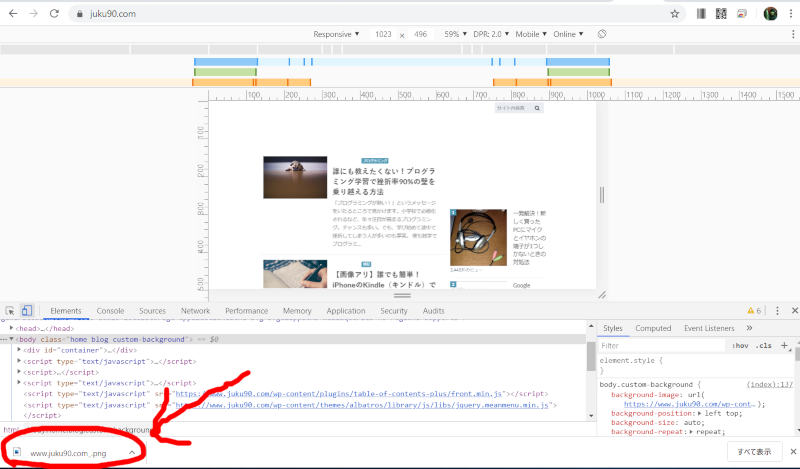Open the Sources tab
Viewport: 800px width, 469px height.
click(x=152, y=310)
